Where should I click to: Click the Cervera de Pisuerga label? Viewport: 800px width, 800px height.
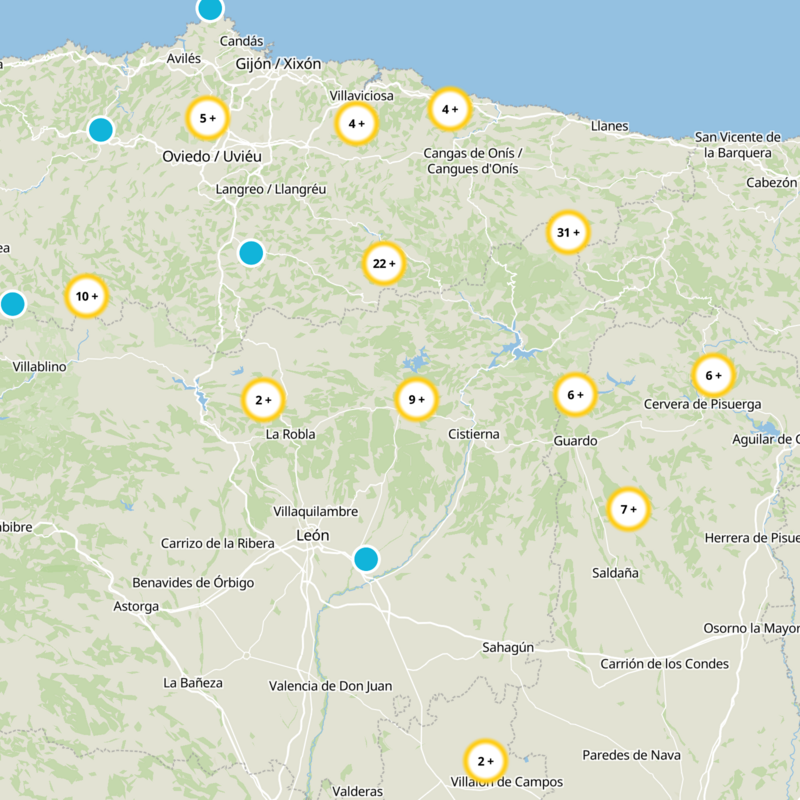703,405
